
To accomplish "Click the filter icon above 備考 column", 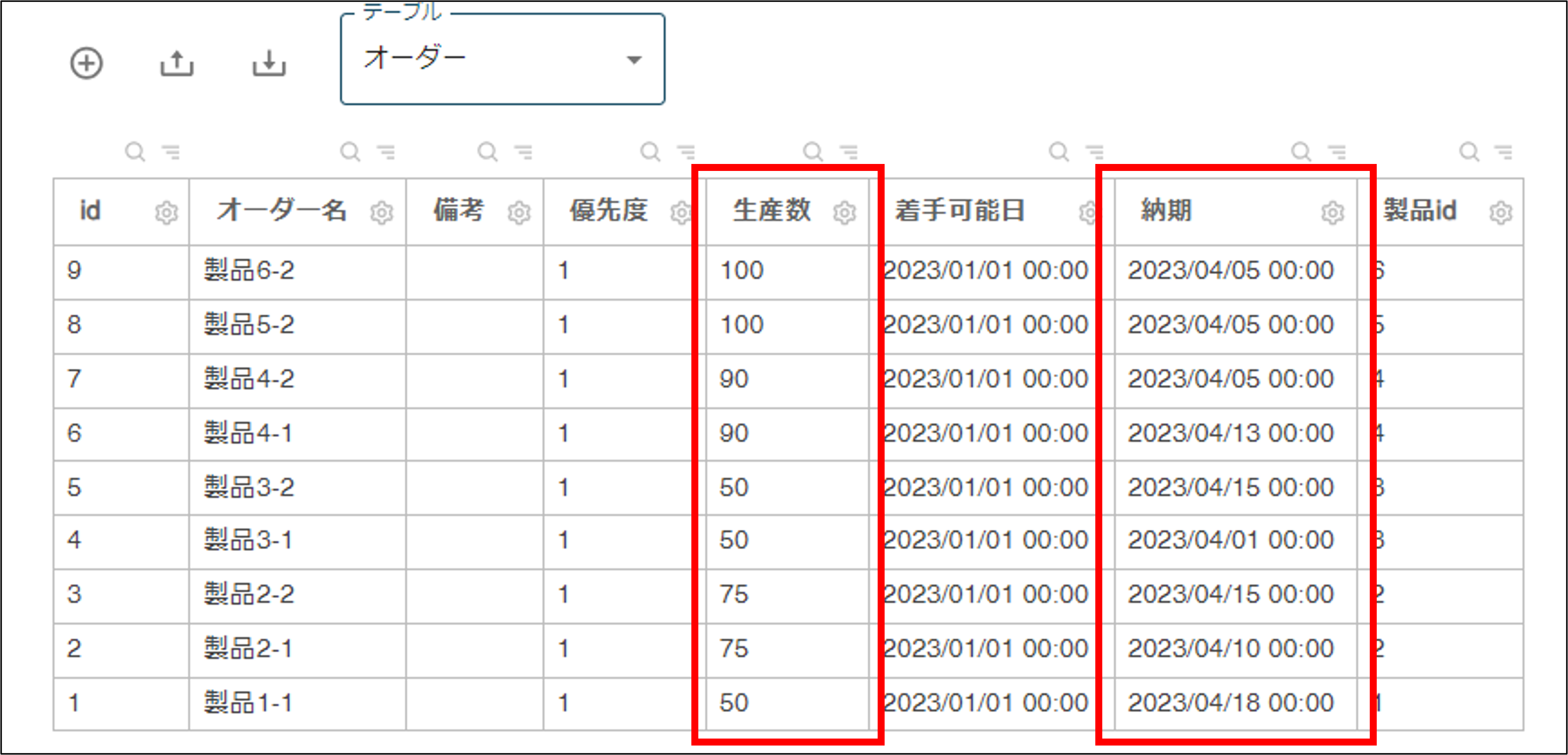I will pos(524,151).
